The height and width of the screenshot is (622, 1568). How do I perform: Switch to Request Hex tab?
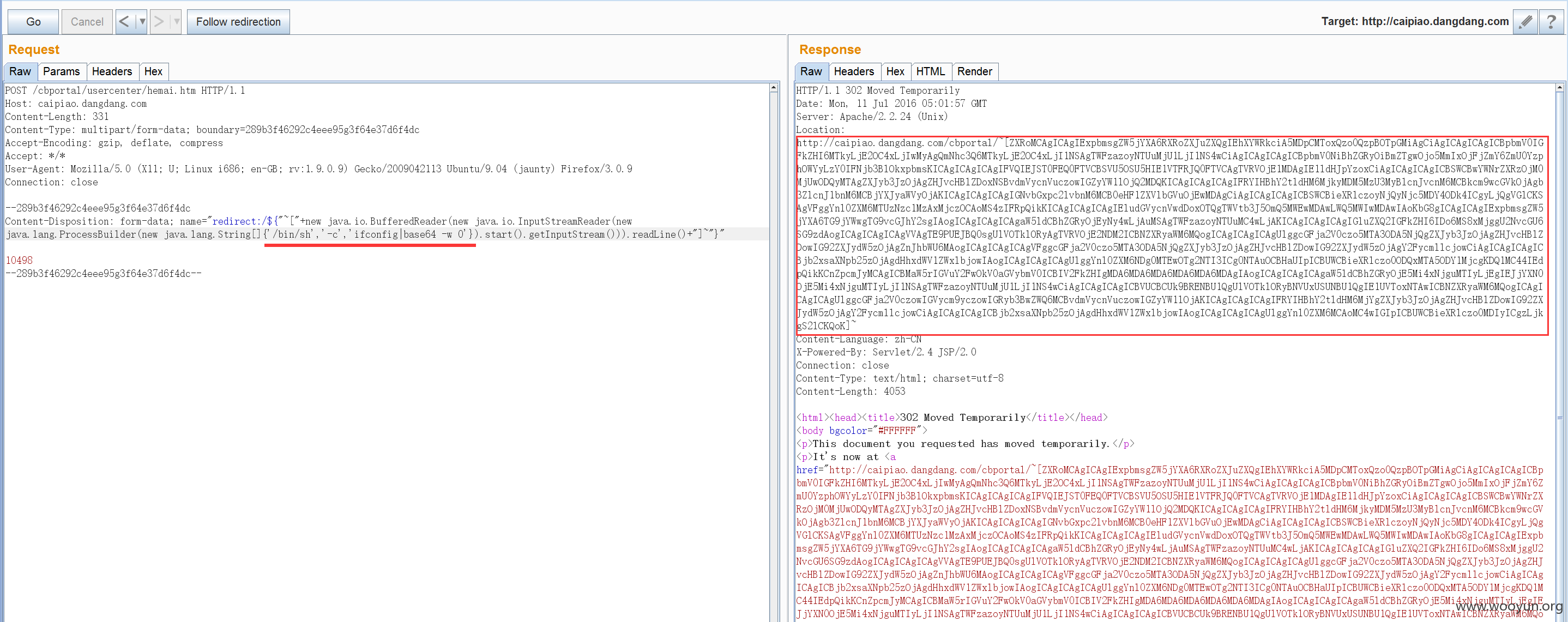(153, 71)
